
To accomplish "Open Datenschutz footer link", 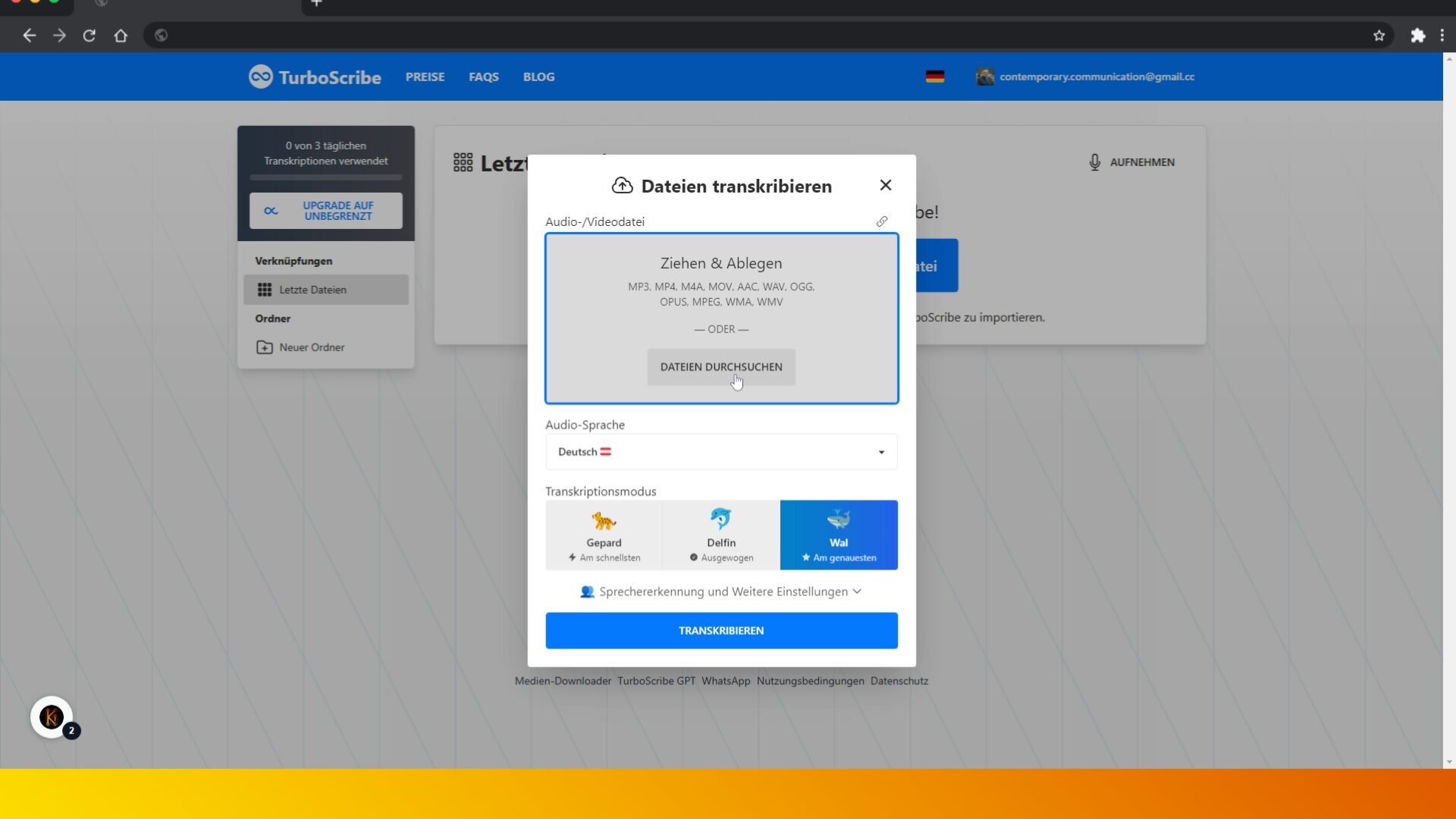I will (x=899, y=681).
